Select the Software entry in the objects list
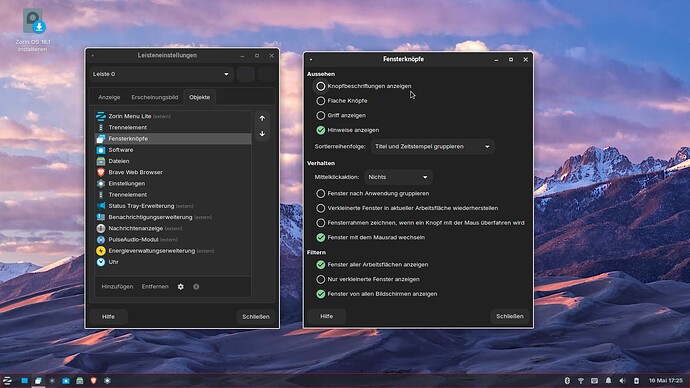690x388 pixels. 173,150
